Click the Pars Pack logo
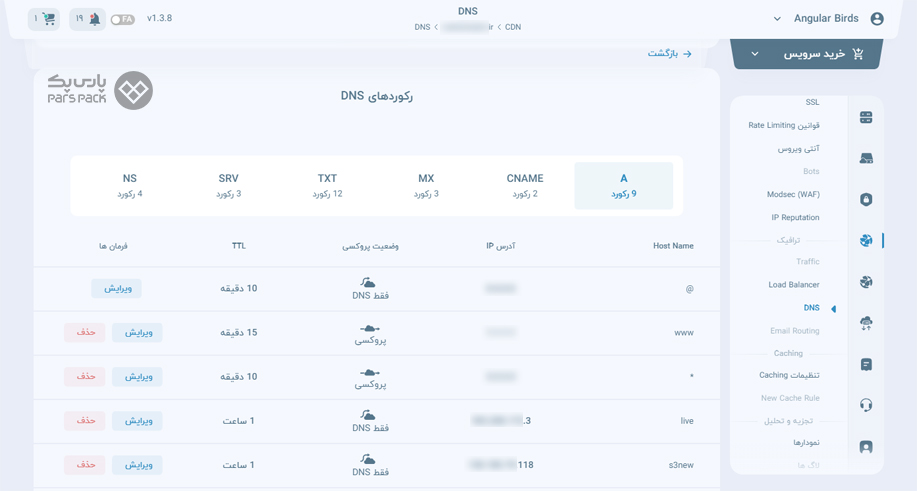The width and height of the screenshot is (917, 491). [x=100, y=91]
